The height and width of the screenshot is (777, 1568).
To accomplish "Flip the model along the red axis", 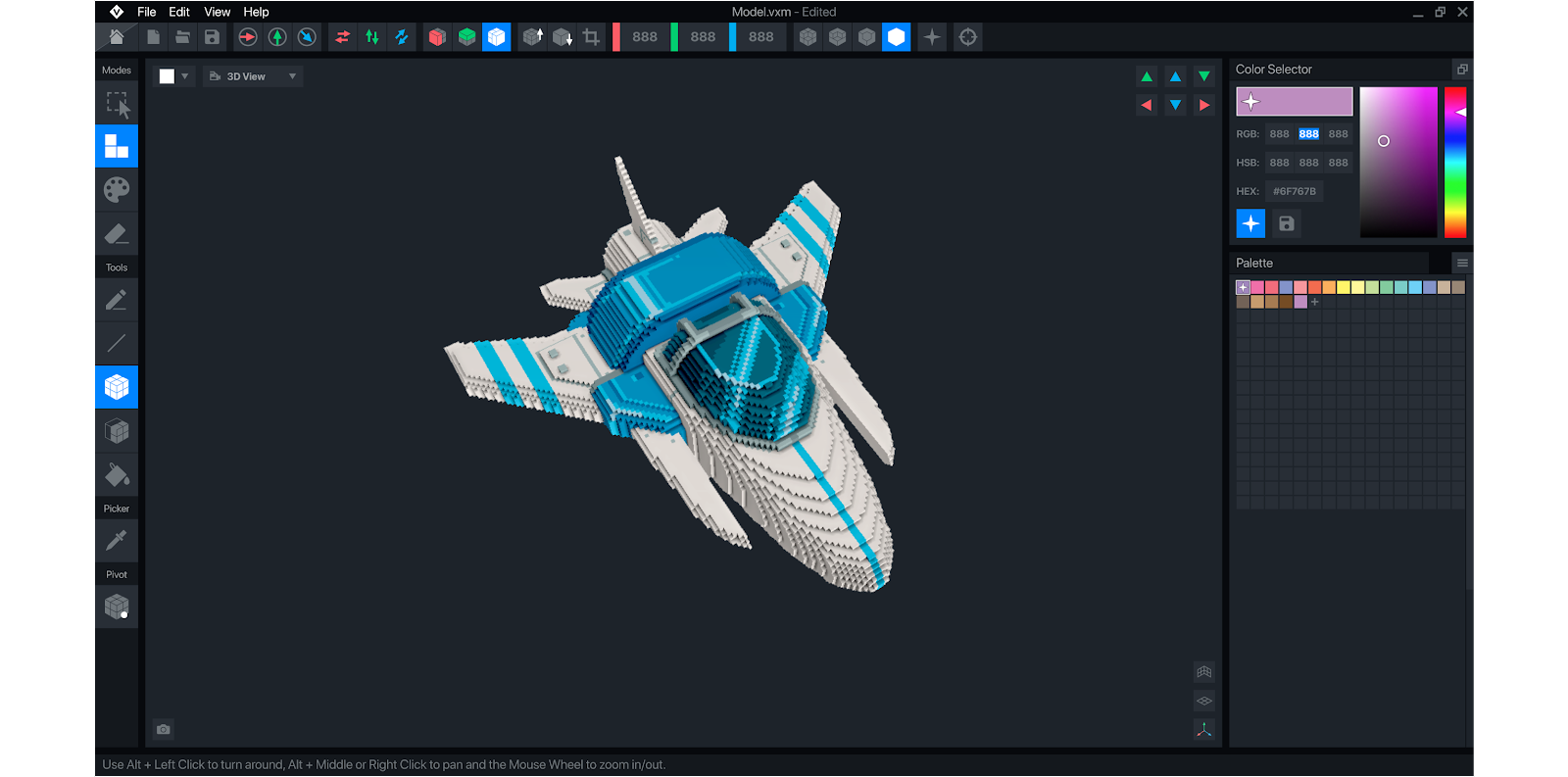I will tap(343, 37).
